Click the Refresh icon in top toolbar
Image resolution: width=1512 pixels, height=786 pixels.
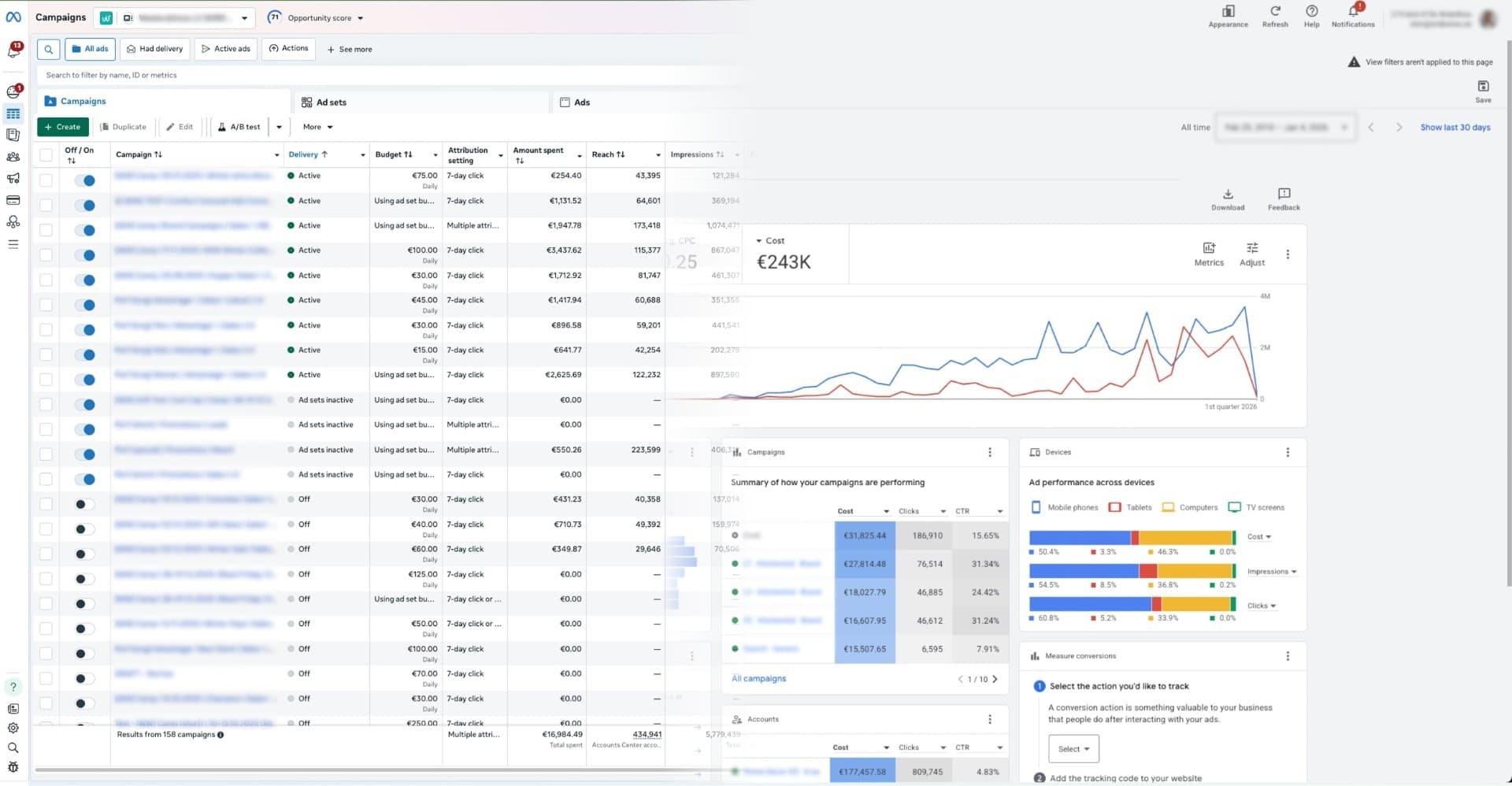[1274, 12]
